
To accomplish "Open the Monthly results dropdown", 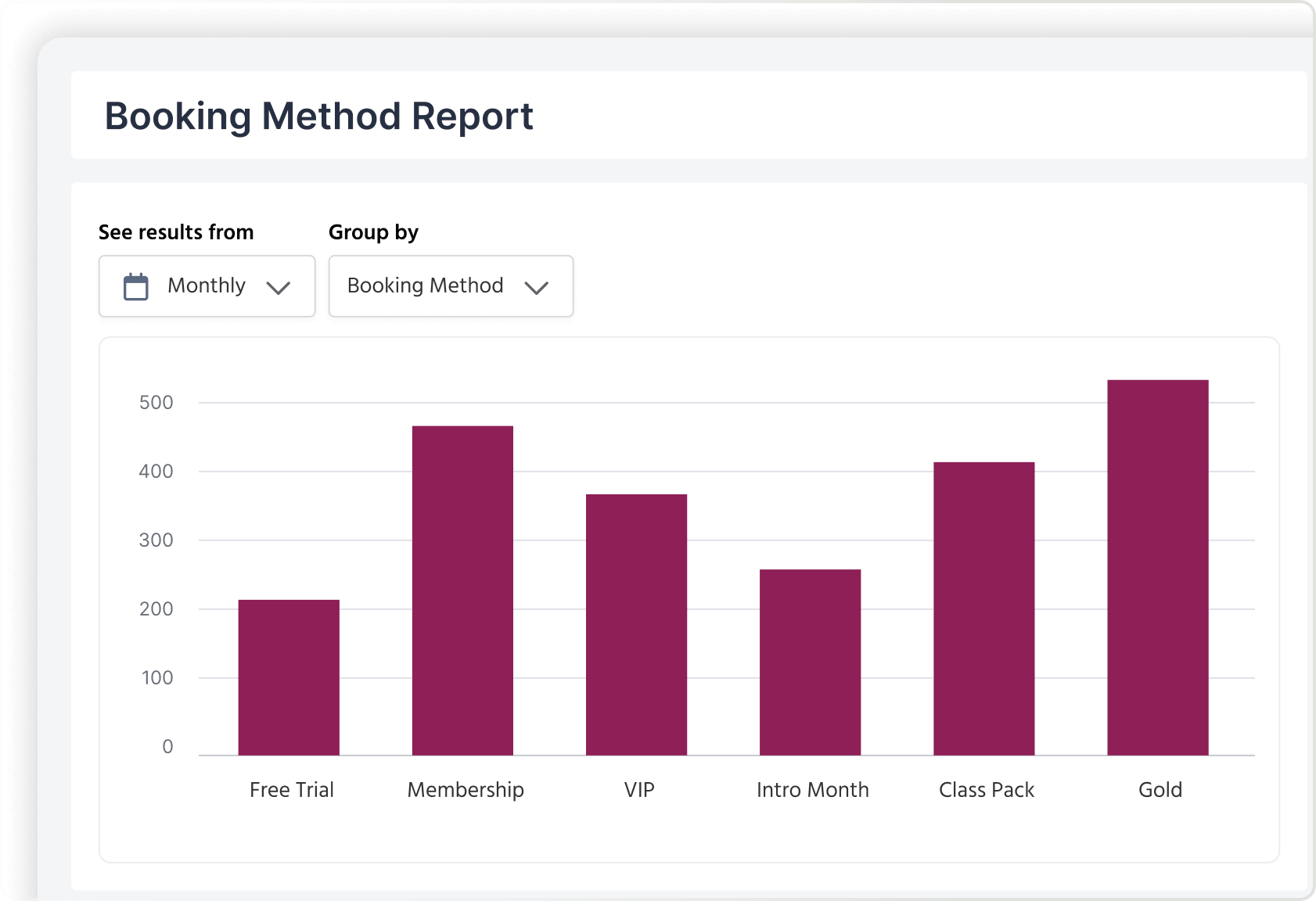I will (x=207, y=286).
